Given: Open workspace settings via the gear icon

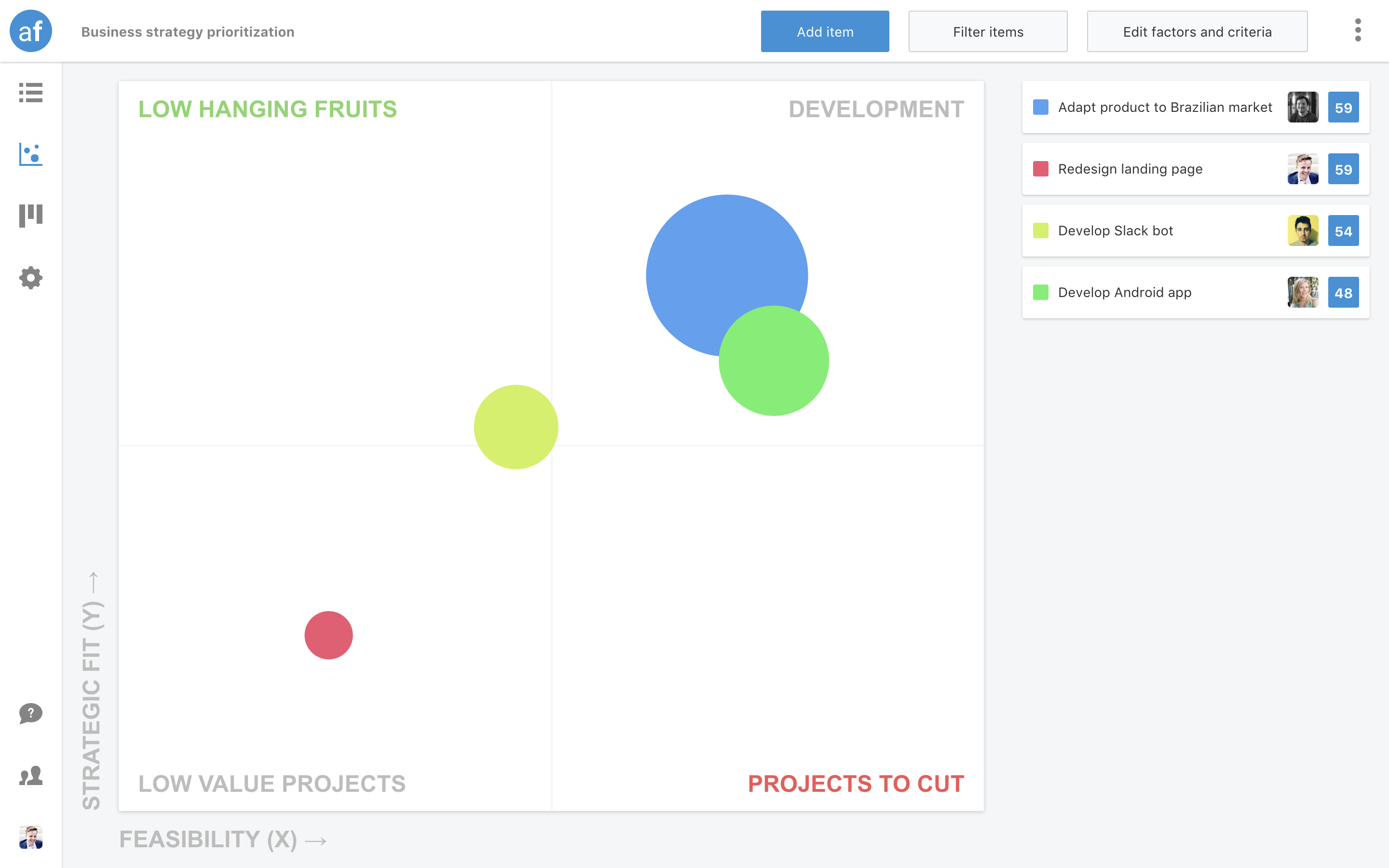Looking at the screenshot, I should [x=30, y=278].
